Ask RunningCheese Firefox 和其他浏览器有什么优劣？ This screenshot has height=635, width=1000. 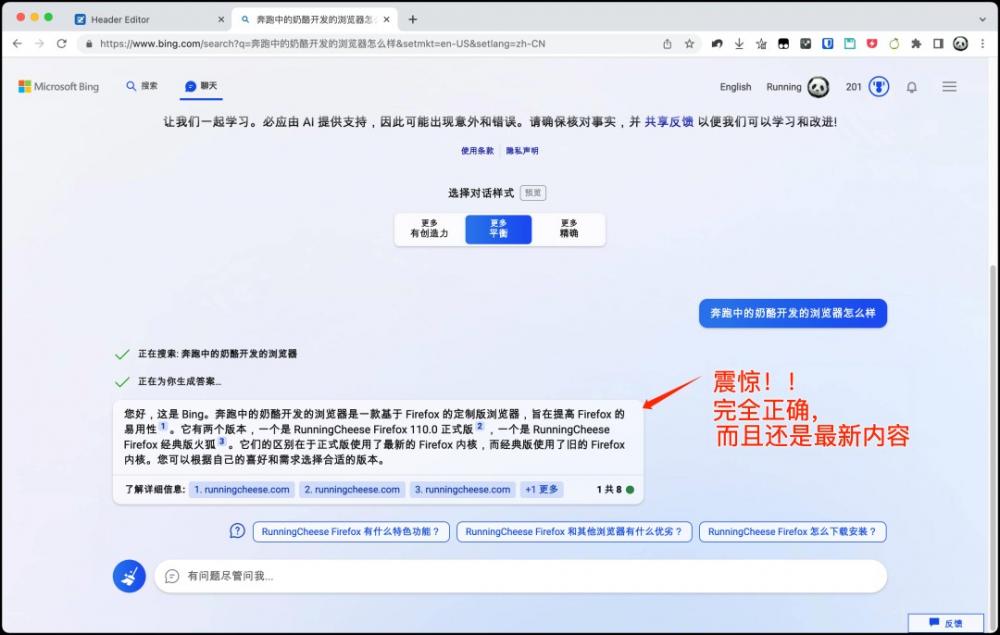pyautogui.click(x=574, y=532)
